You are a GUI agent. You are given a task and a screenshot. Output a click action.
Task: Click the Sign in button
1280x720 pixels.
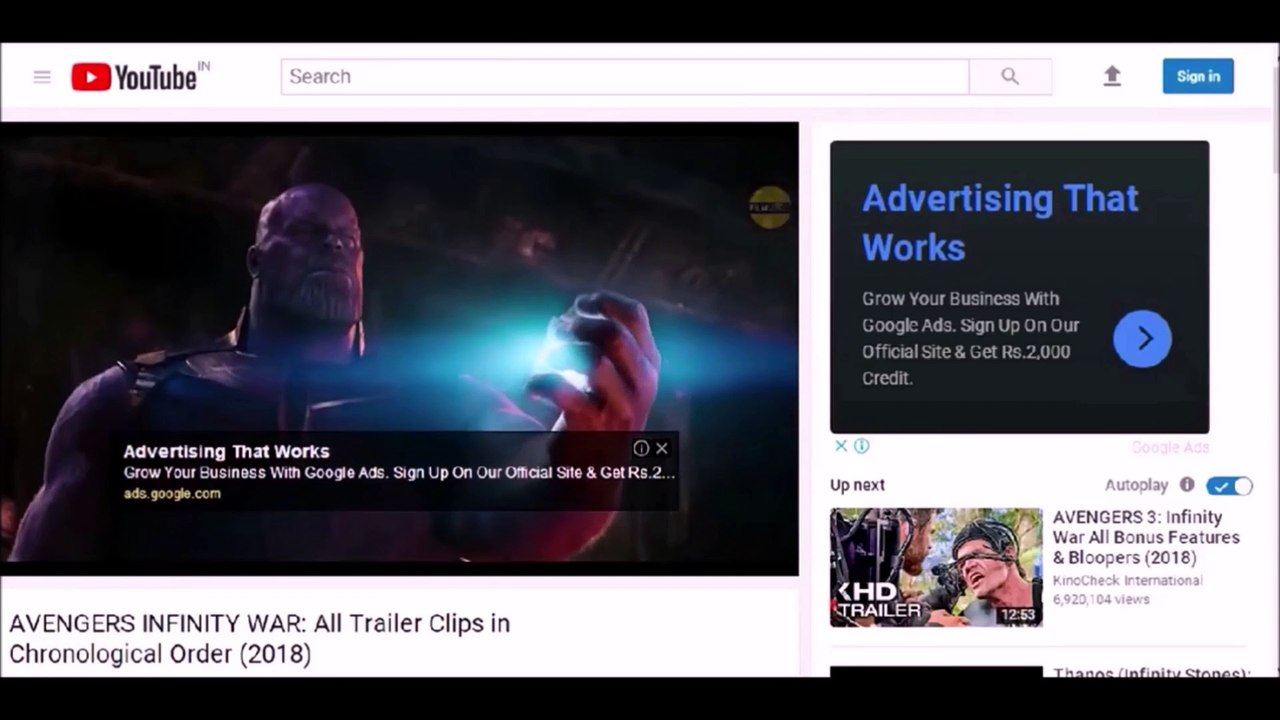[1198, 77]
